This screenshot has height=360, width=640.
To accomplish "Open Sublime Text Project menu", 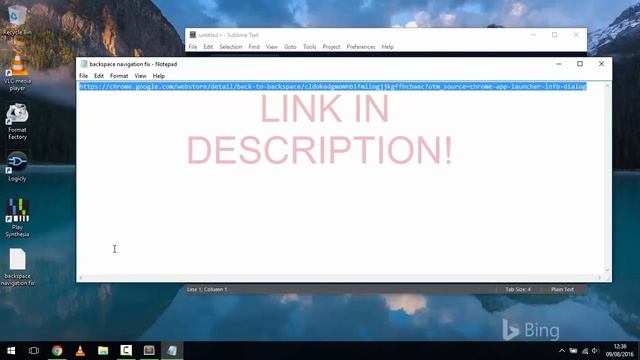I will 331,47.
